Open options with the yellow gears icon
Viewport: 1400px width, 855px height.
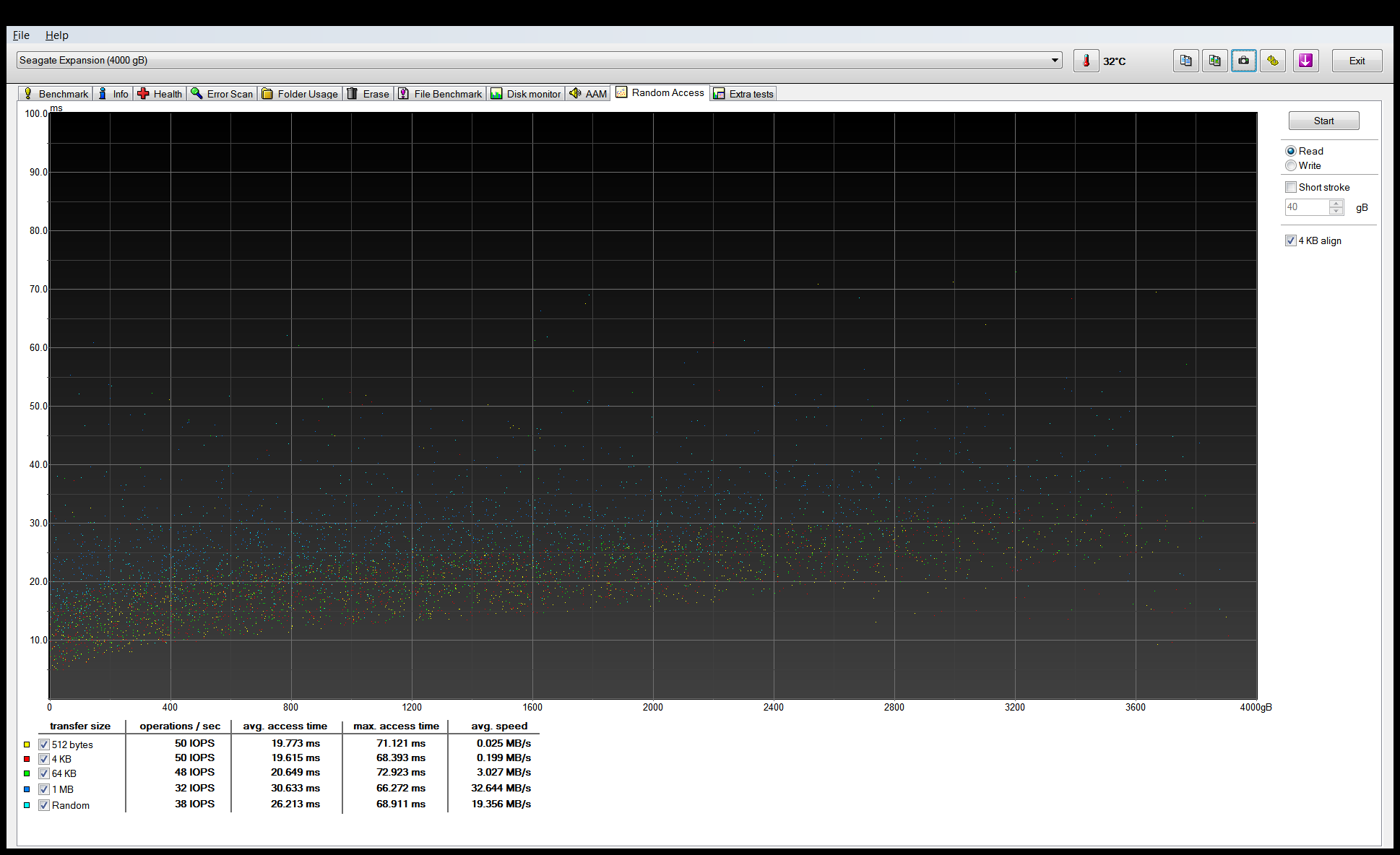pos(1273,61)
